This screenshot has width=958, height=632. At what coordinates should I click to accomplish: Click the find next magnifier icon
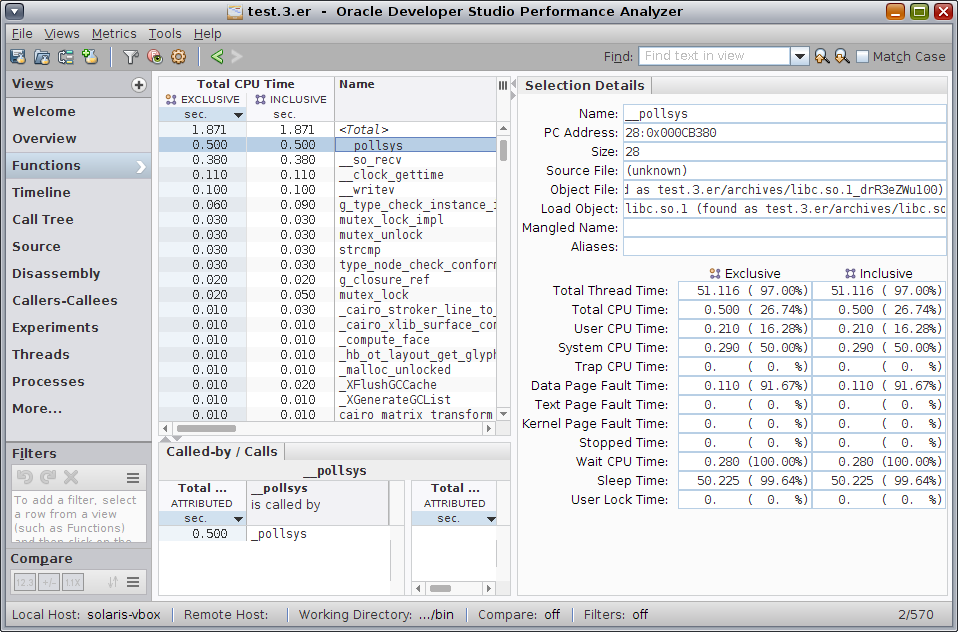[842, 57]
